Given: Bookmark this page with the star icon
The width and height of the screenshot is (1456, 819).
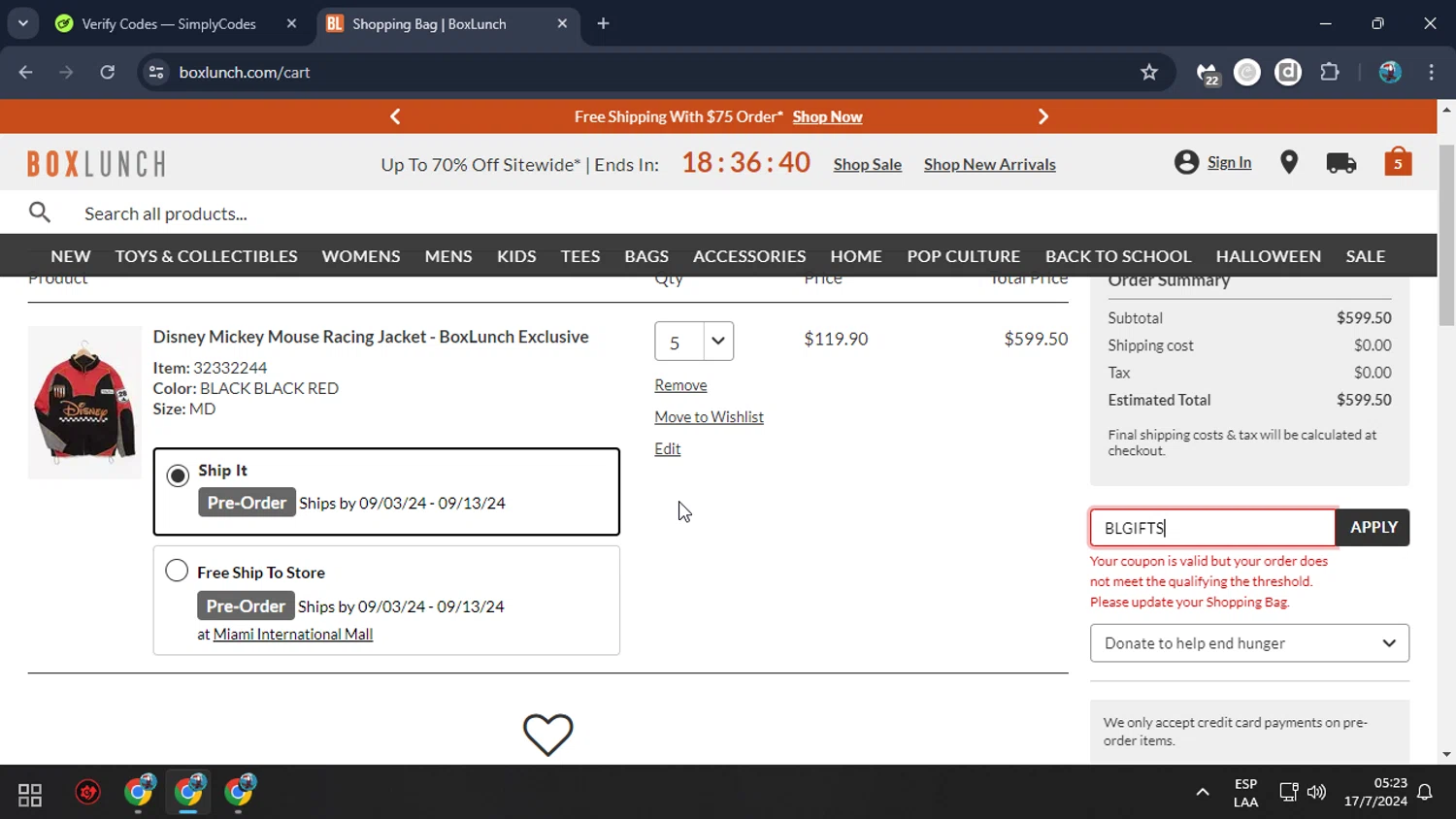Looking at the screenshot, I should pos(1149,72).
